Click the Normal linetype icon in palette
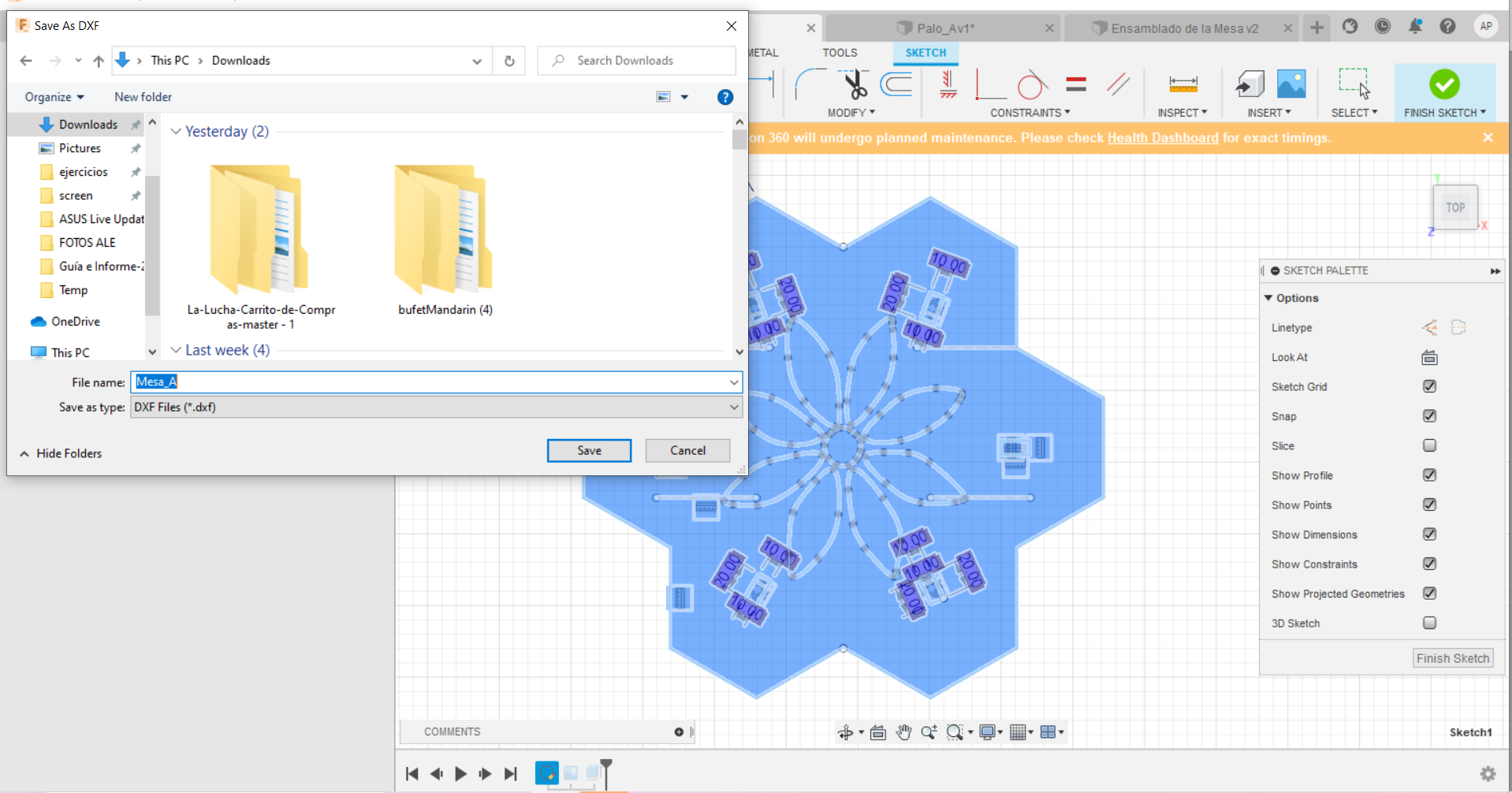Screen dimensions: 1512x793 [x=1429, y=328]
